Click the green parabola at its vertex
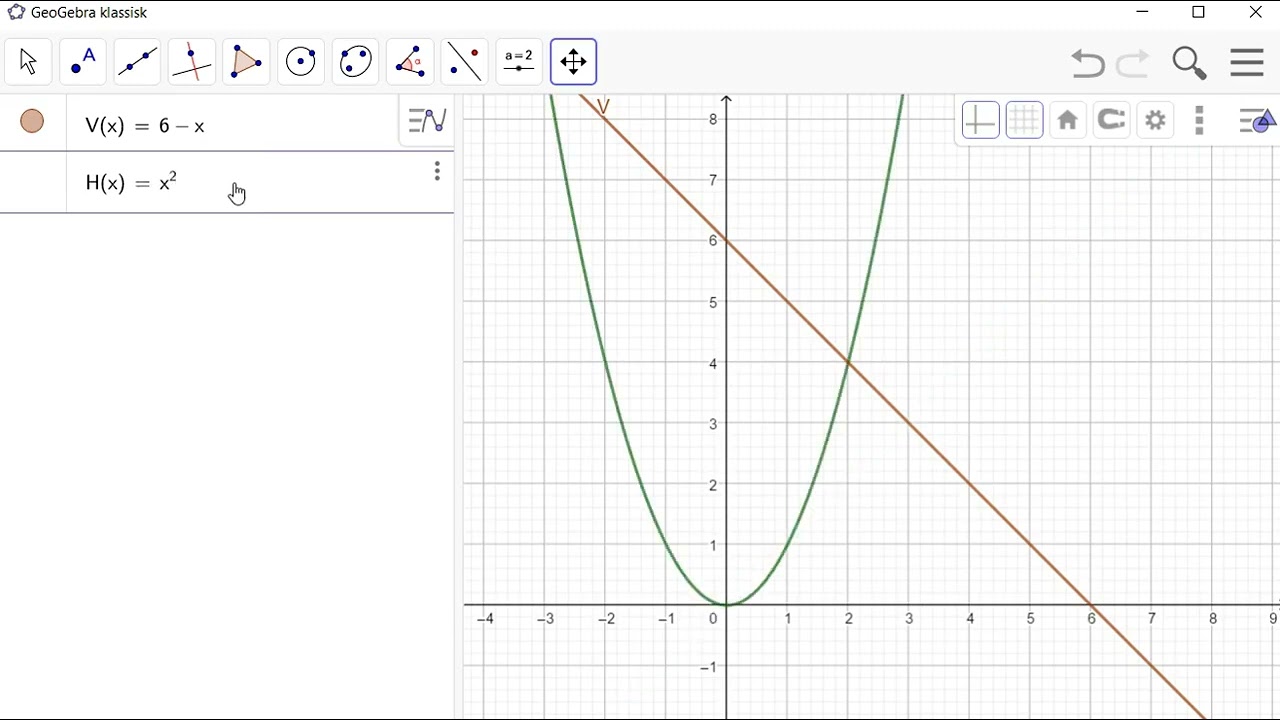This screenshot has width=1280, height=720. [727, 604]
